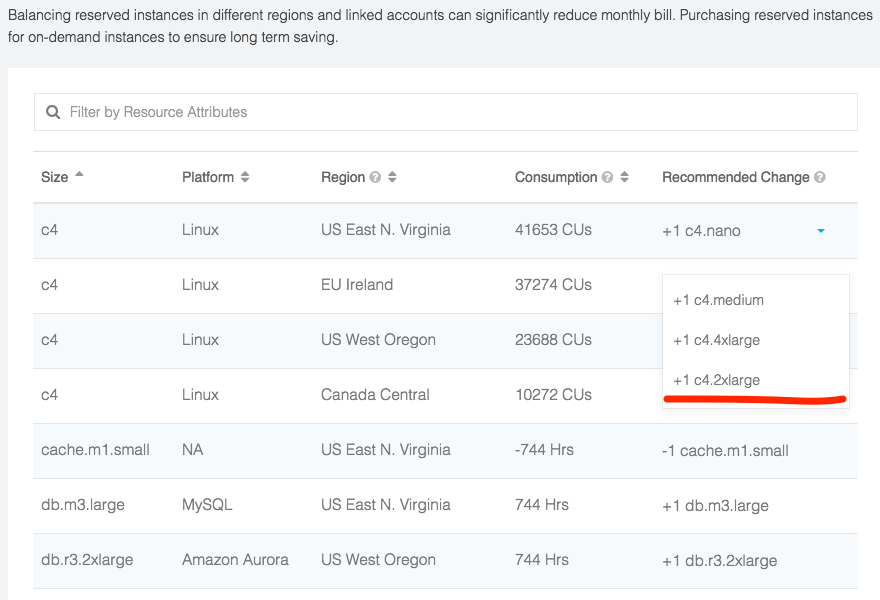Screen dimensions: 880x600
Task: Sort by Size column arrow
Action: coord(79,174)
